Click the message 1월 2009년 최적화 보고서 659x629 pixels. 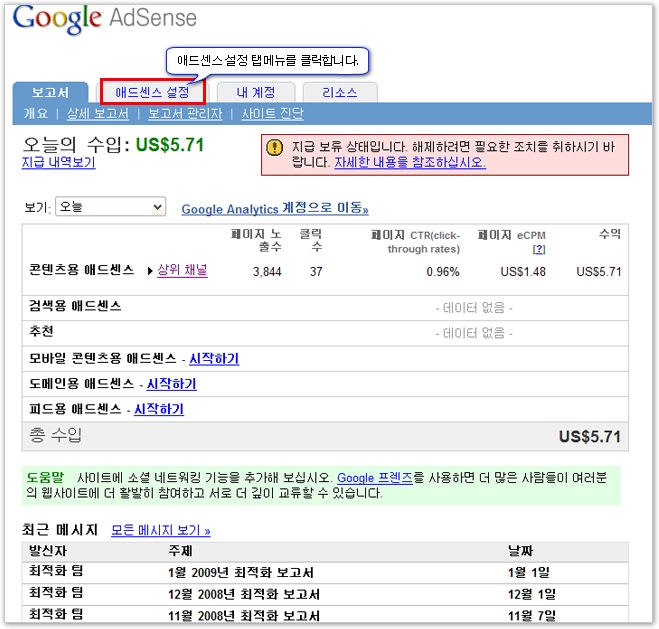pyautogui.click(x=241, y=573)
